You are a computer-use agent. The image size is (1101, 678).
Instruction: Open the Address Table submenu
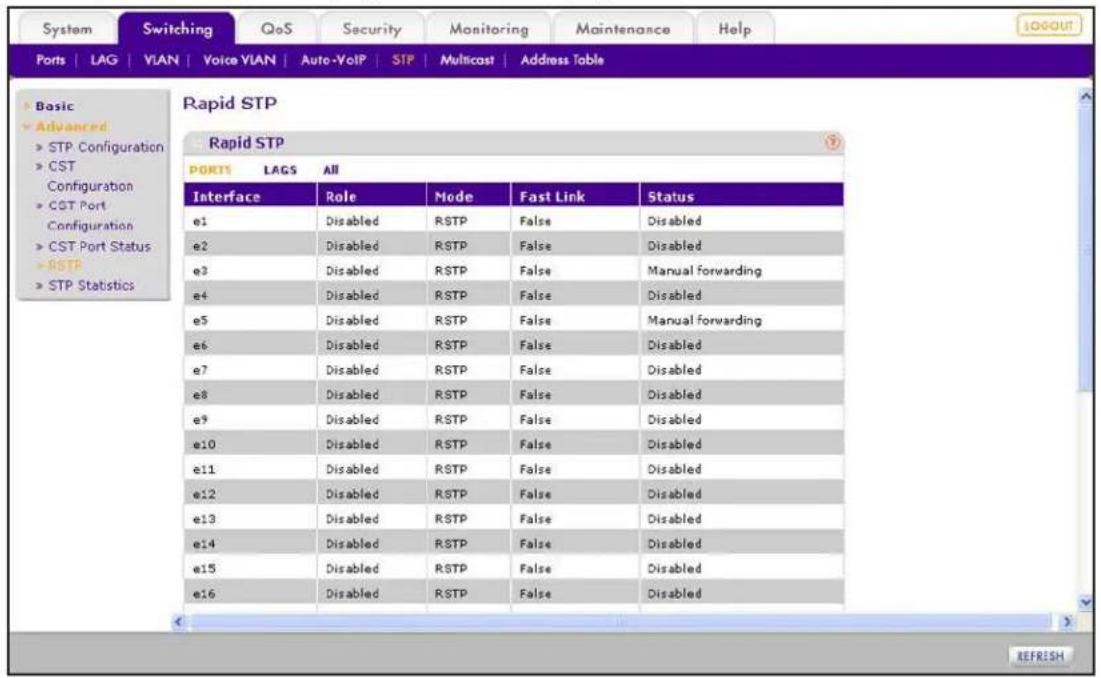point(562,60)
